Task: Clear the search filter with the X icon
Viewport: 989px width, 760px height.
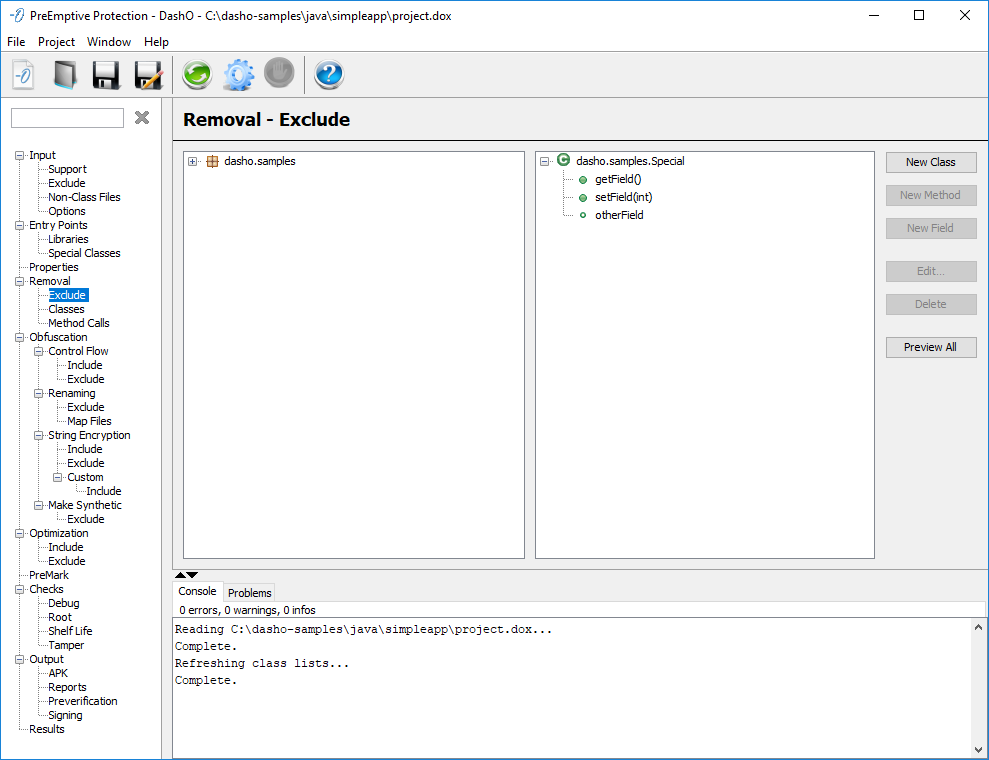Action: point(142,118)
